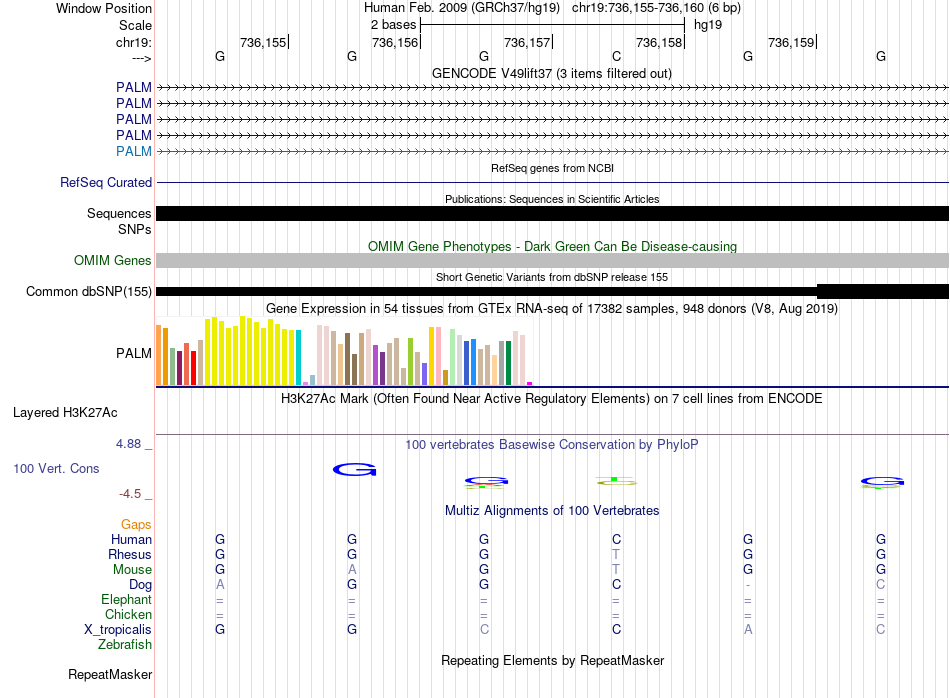Click the black Sequences publications bar
950x698 pixels.
(552, 213)
